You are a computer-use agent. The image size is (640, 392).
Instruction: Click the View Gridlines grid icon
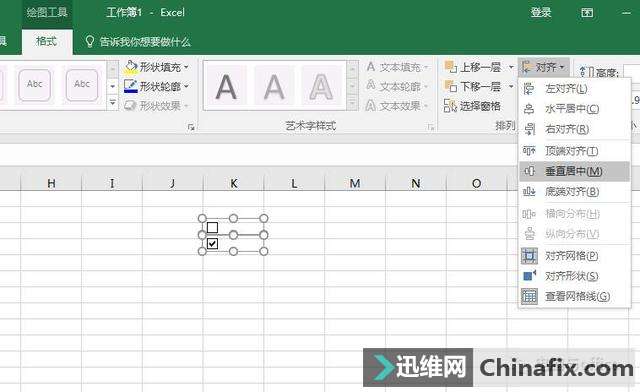tap(529, 296)
